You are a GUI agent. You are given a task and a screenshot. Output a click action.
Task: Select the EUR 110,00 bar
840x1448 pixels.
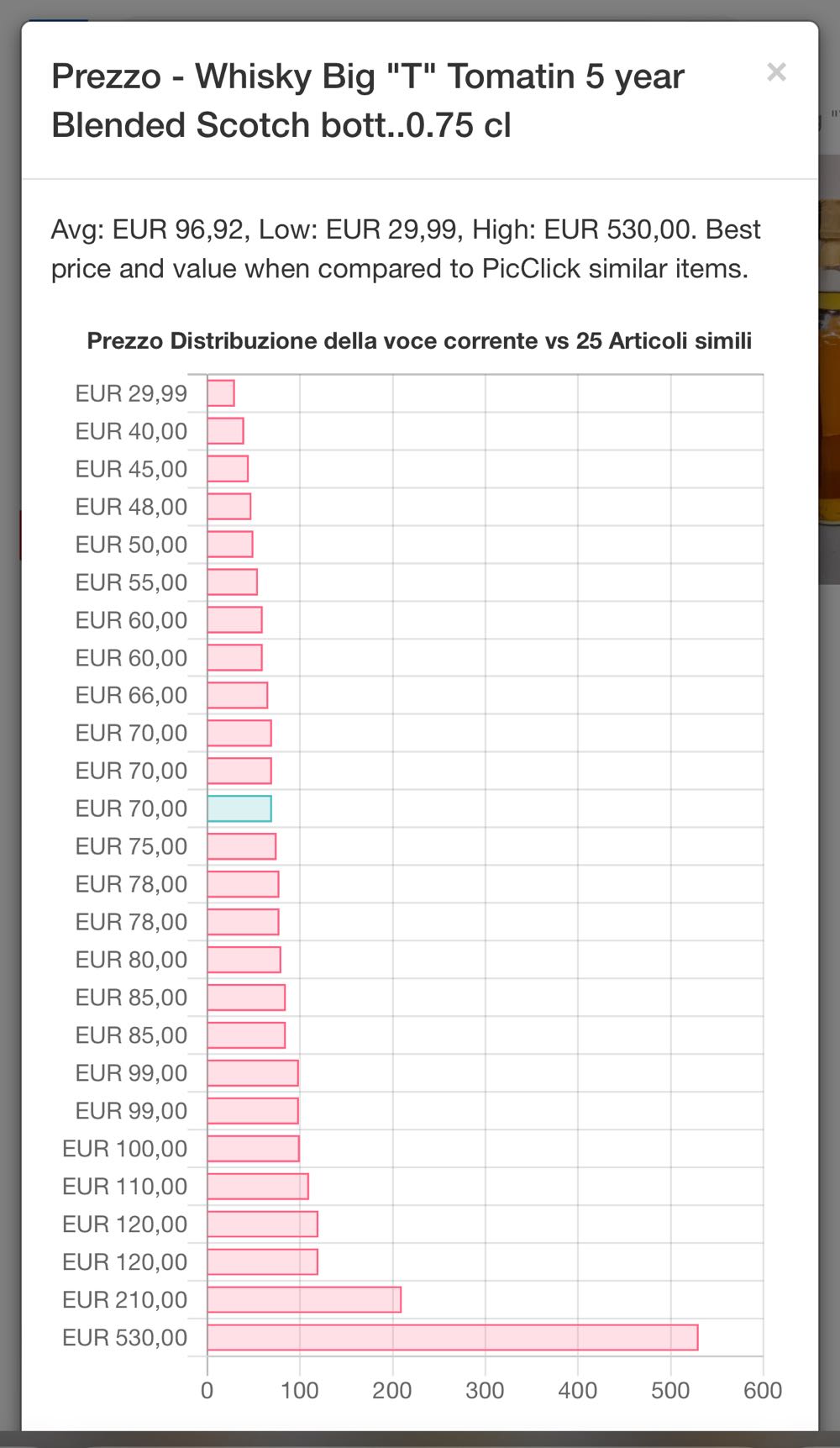click(258, 1186)
